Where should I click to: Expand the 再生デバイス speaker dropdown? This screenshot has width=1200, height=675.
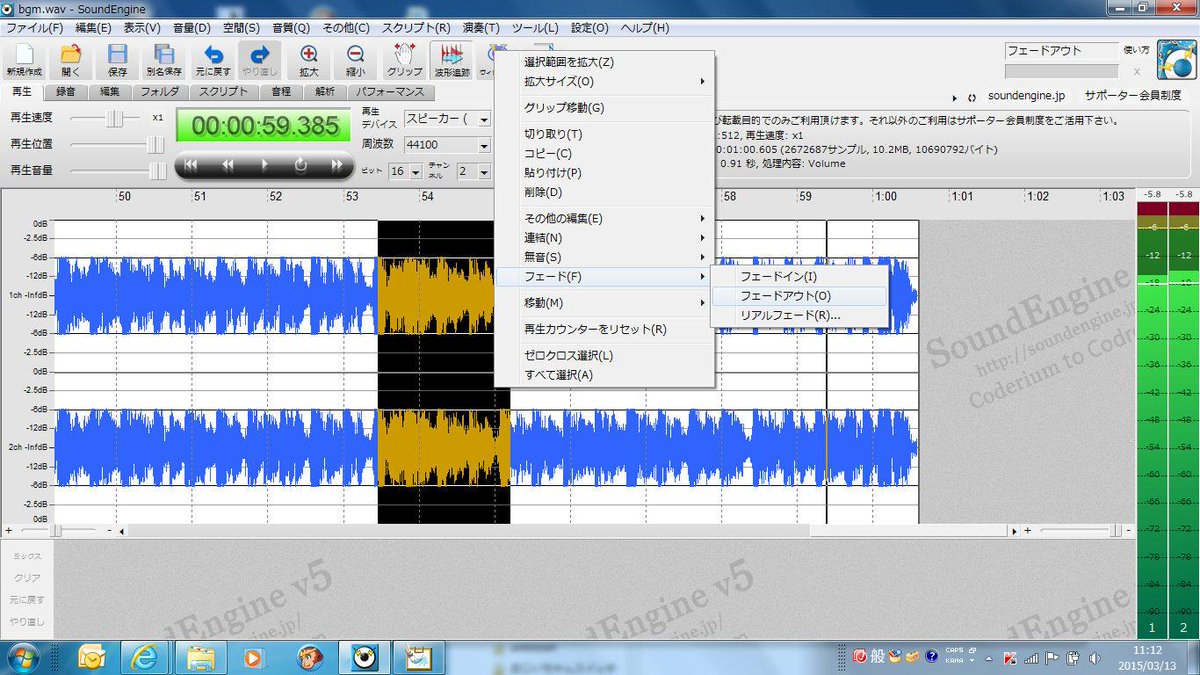tap(484, 119)
